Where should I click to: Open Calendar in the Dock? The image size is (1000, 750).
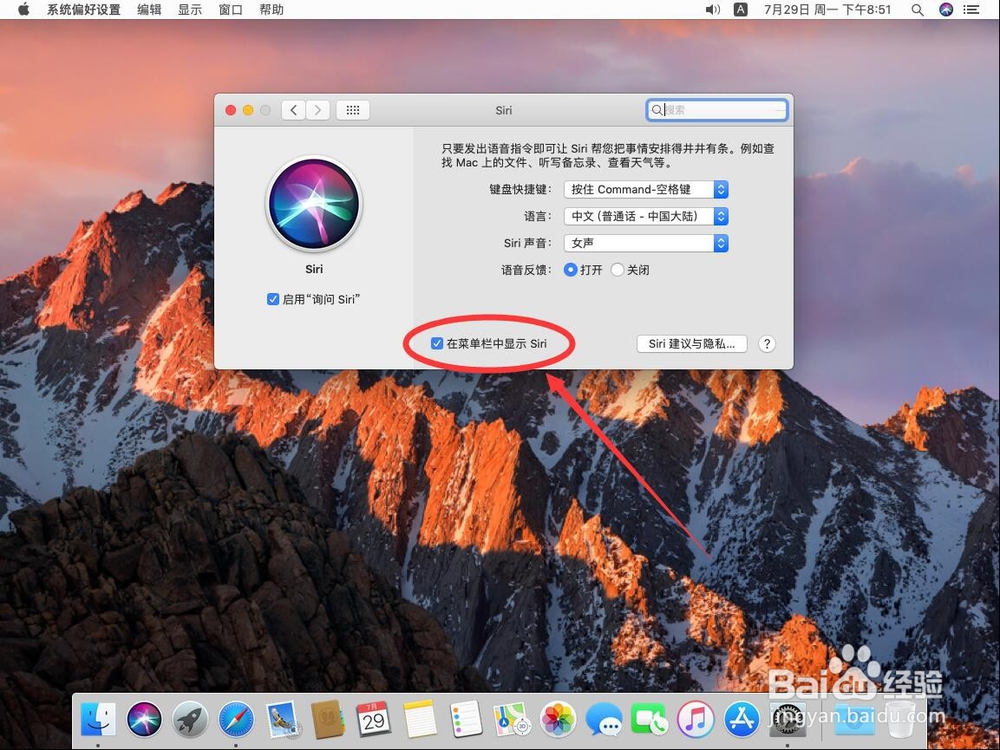pos(374,720)
